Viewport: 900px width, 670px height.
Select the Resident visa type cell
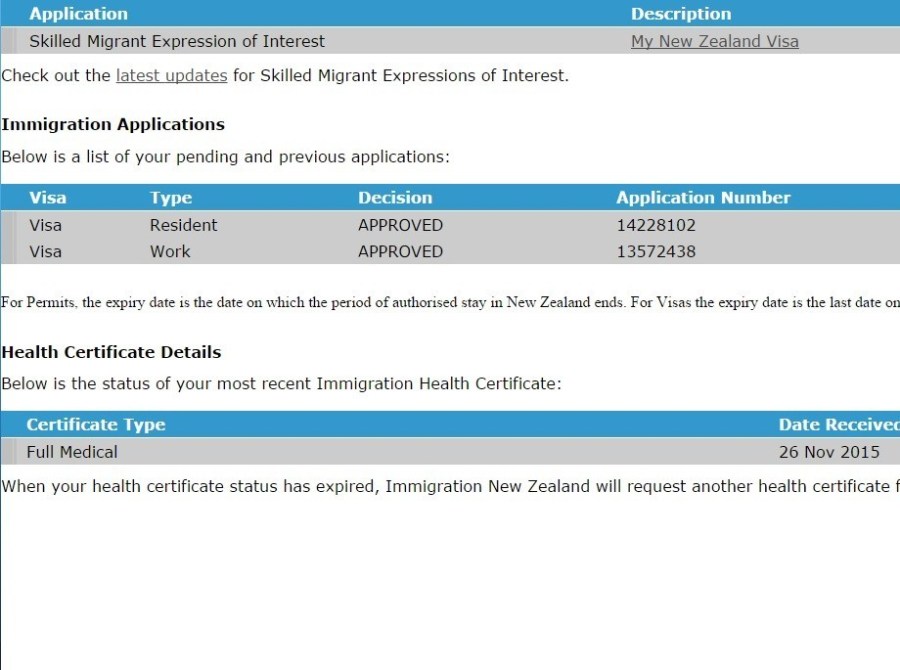[183, 225]
